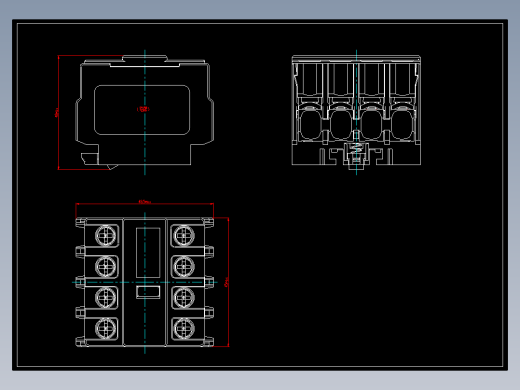The height and width of the screenshot is (390, 520).
Task: Select the red label at the side view center
Action: click(143, 109)
